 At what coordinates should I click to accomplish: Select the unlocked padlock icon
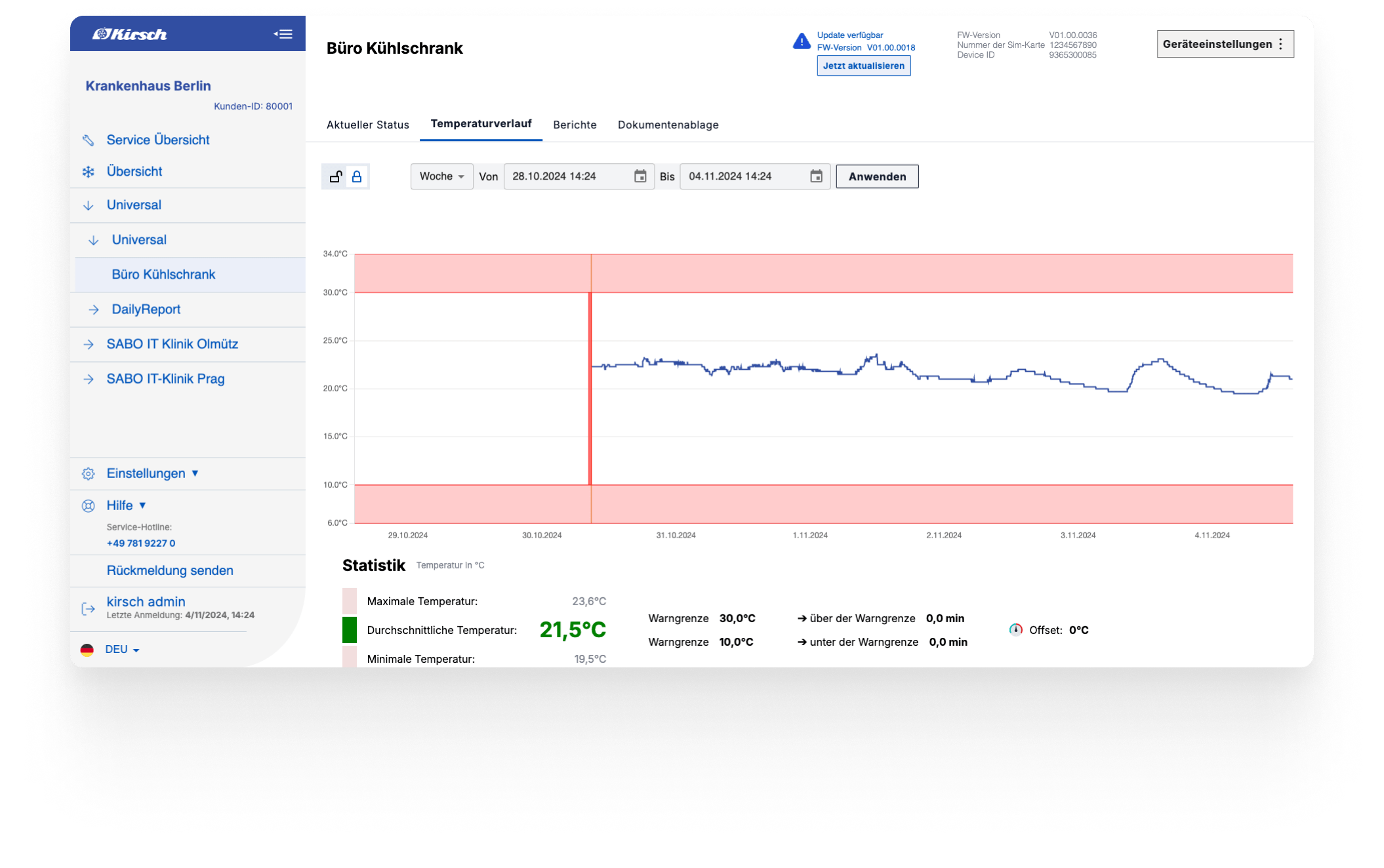point(336,176)
